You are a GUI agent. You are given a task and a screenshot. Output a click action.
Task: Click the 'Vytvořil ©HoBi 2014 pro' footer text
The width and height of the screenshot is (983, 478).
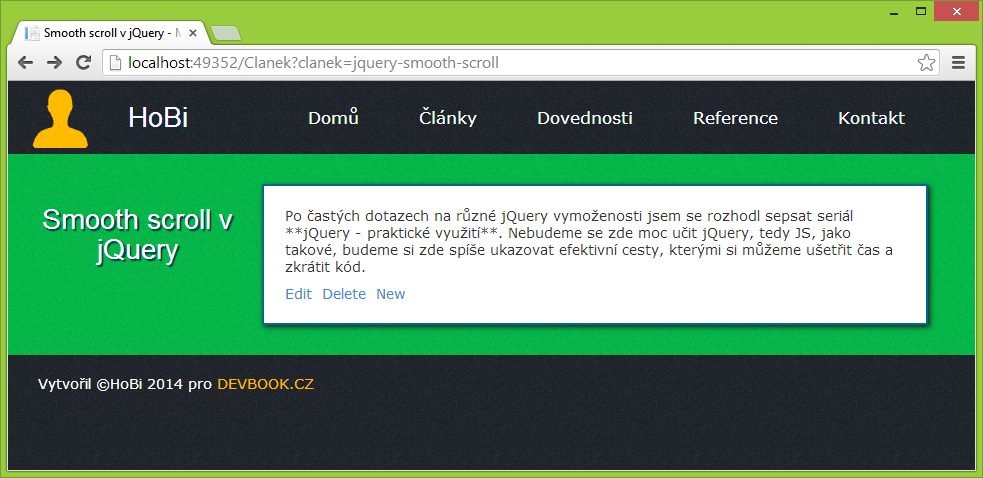(x=125, y=385)
